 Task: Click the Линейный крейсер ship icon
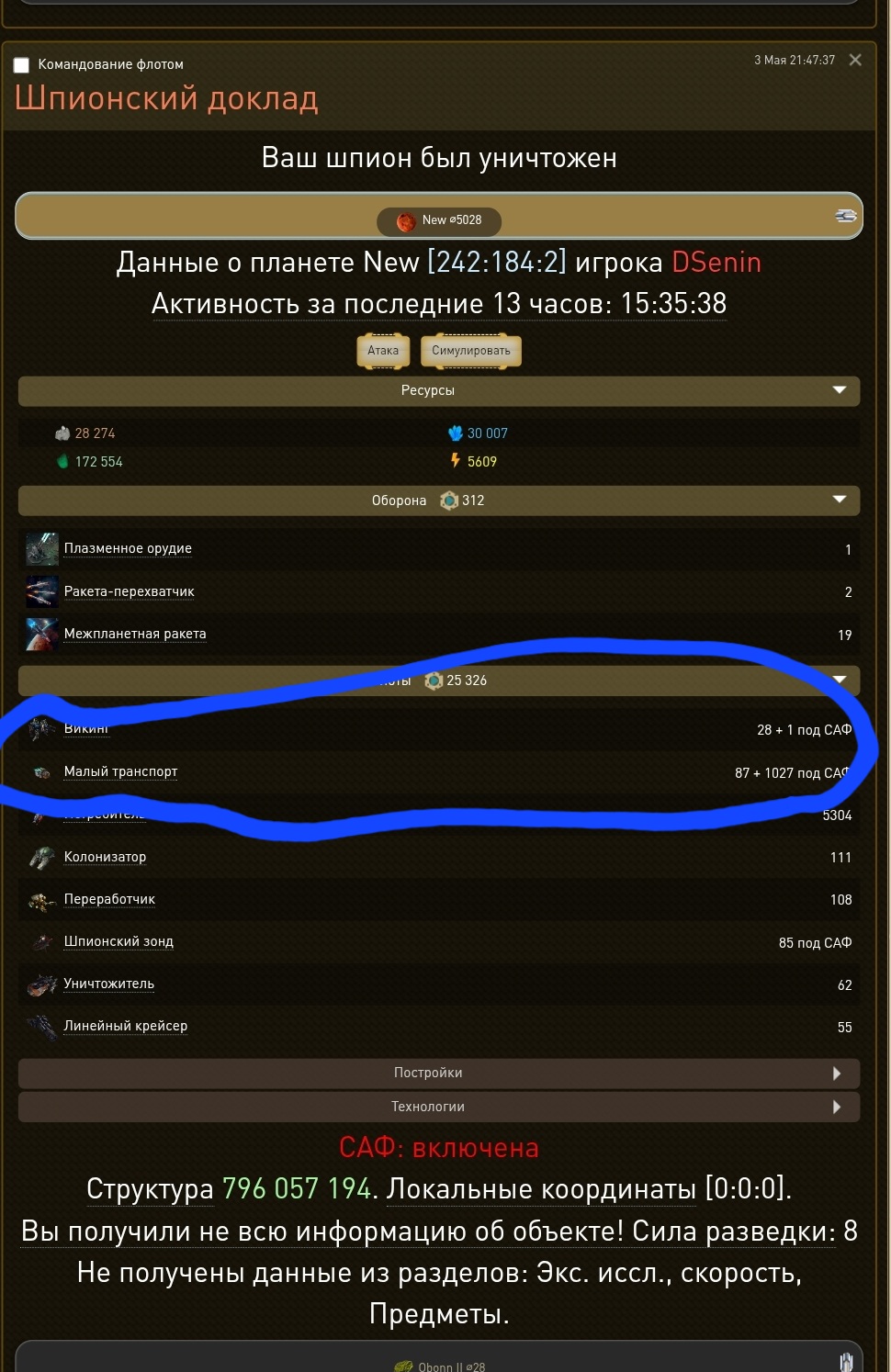[42, 1027]
